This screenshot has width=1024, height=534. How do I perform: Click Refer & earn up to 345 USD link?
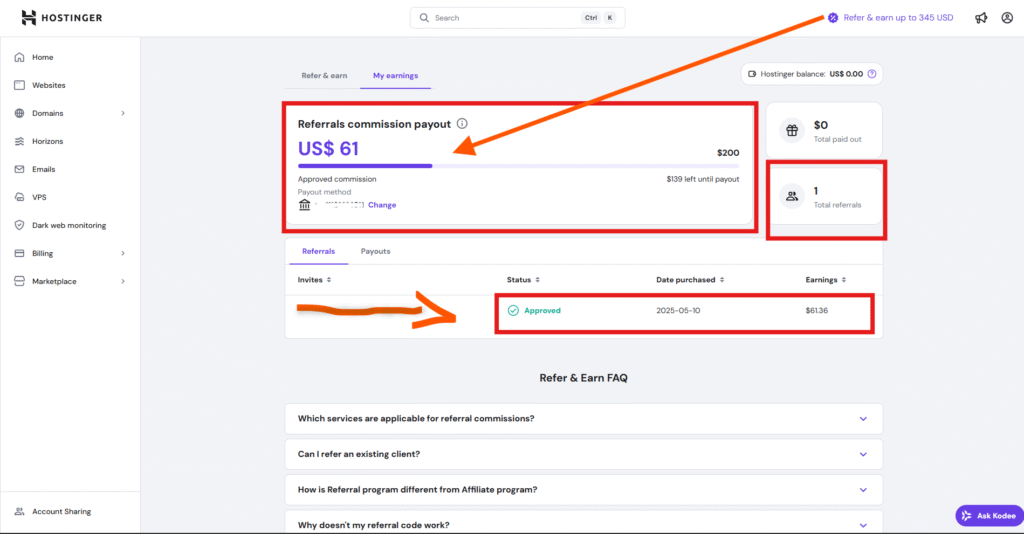pyautogui.click(x=898, y=18)
